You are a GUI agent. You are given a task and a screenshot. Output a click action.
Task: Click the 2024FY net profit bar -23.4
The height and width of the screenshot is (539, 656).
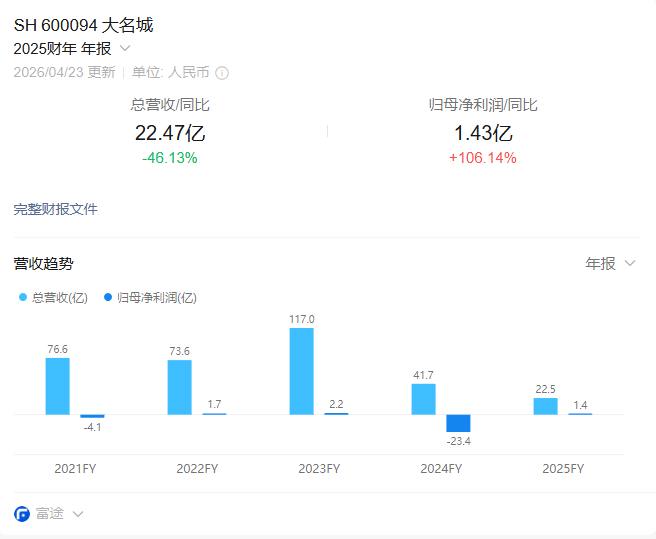pyautogui.click(x=458, y=423)
